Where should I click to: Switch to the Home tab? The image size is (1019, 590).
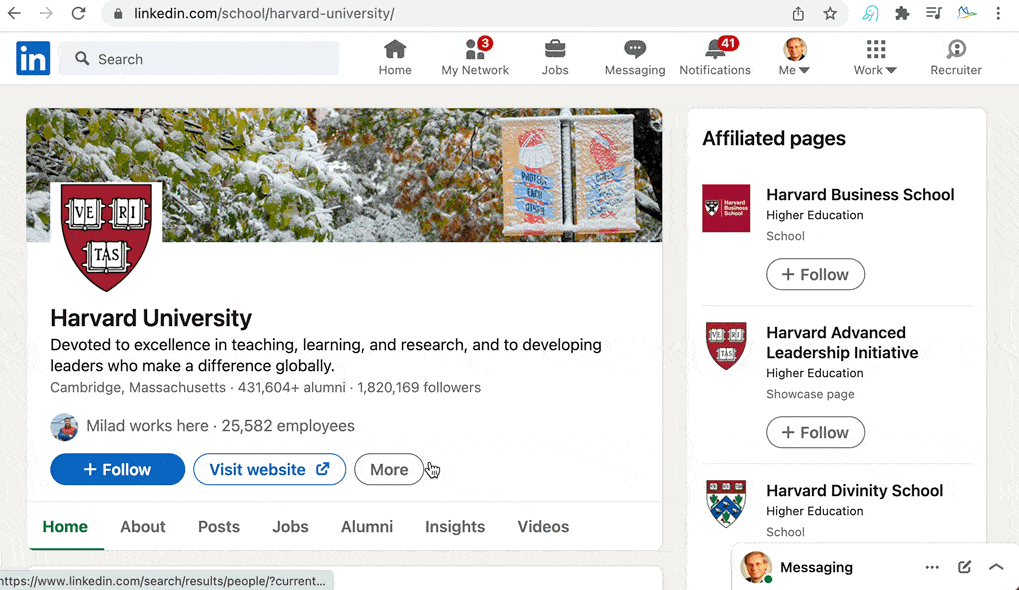coord(65,526)
